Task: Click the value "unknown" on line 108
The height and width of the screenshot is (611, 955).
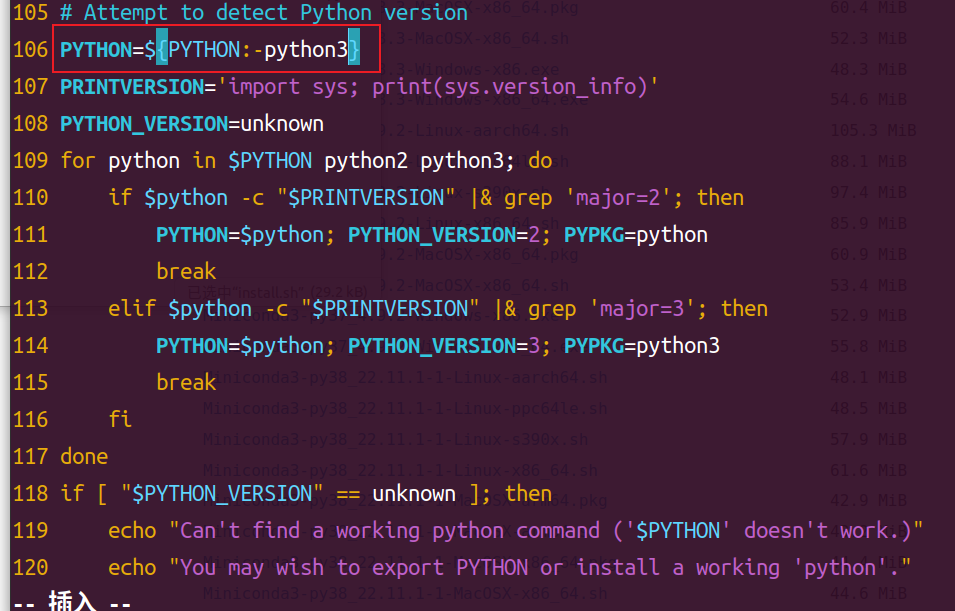Action: (x=282, y=124)
